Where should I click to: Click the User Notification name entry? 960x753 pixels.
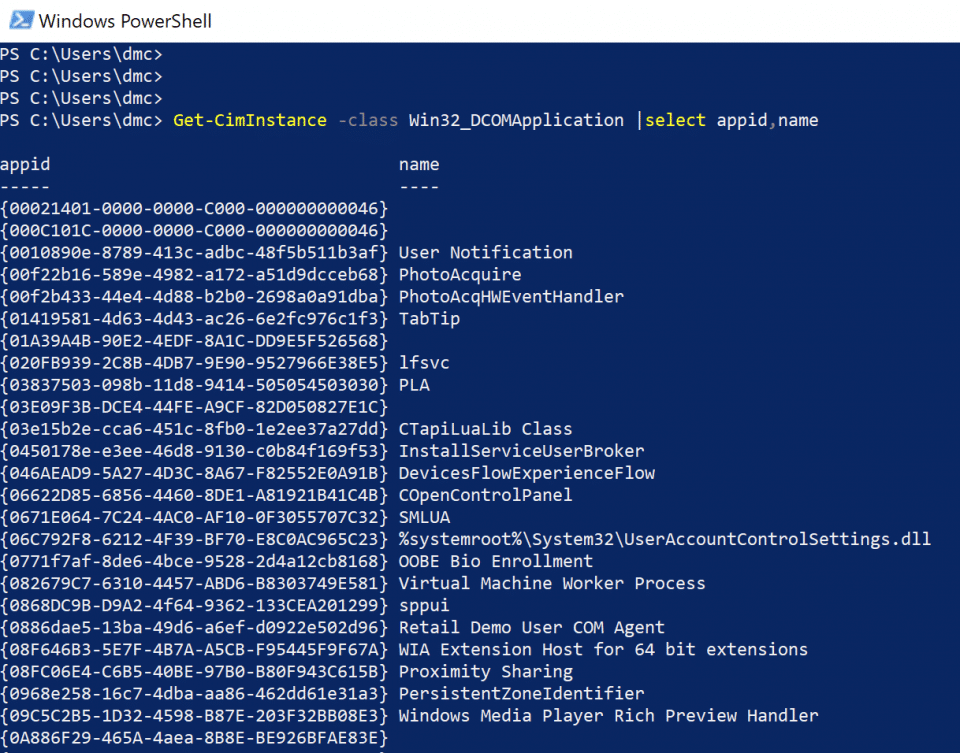click(x=486, y=253)
